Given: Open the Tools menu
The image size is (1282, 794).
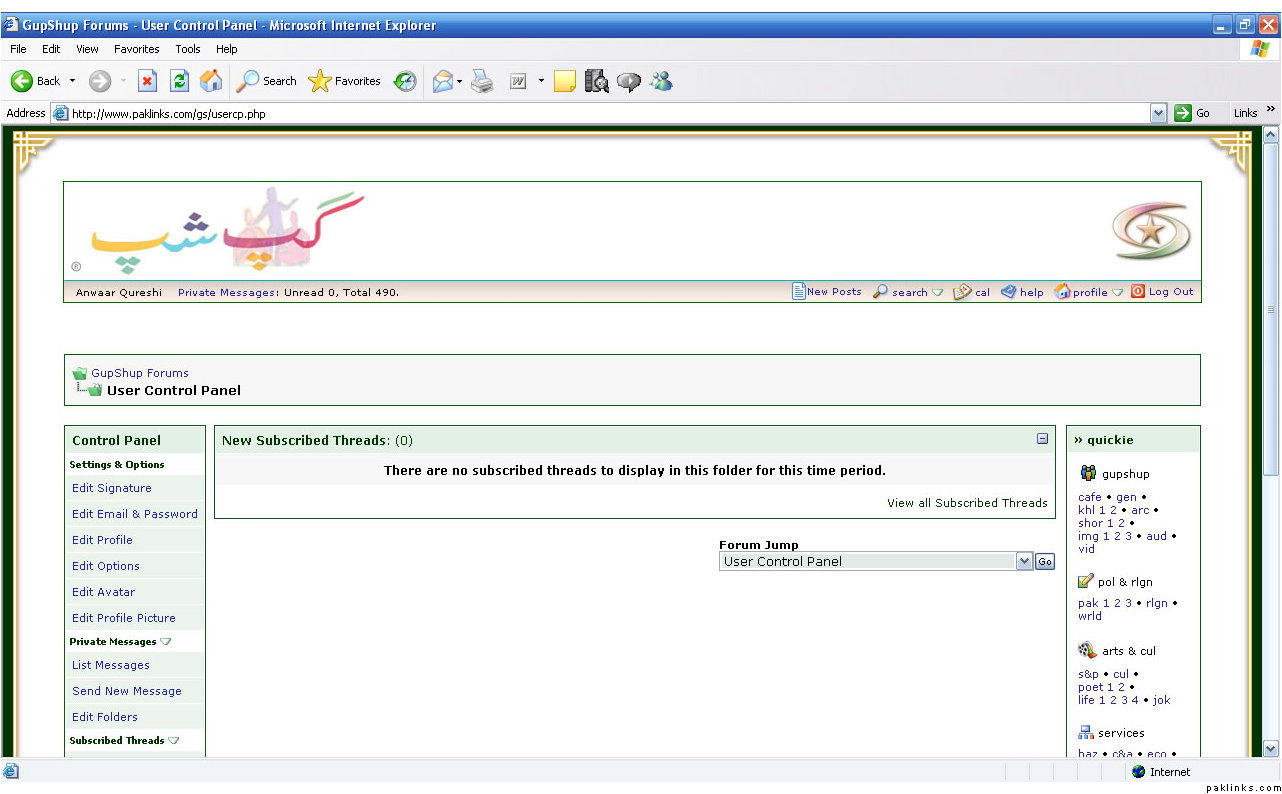Looking at the screenshot, I should [x=188, y=49].
